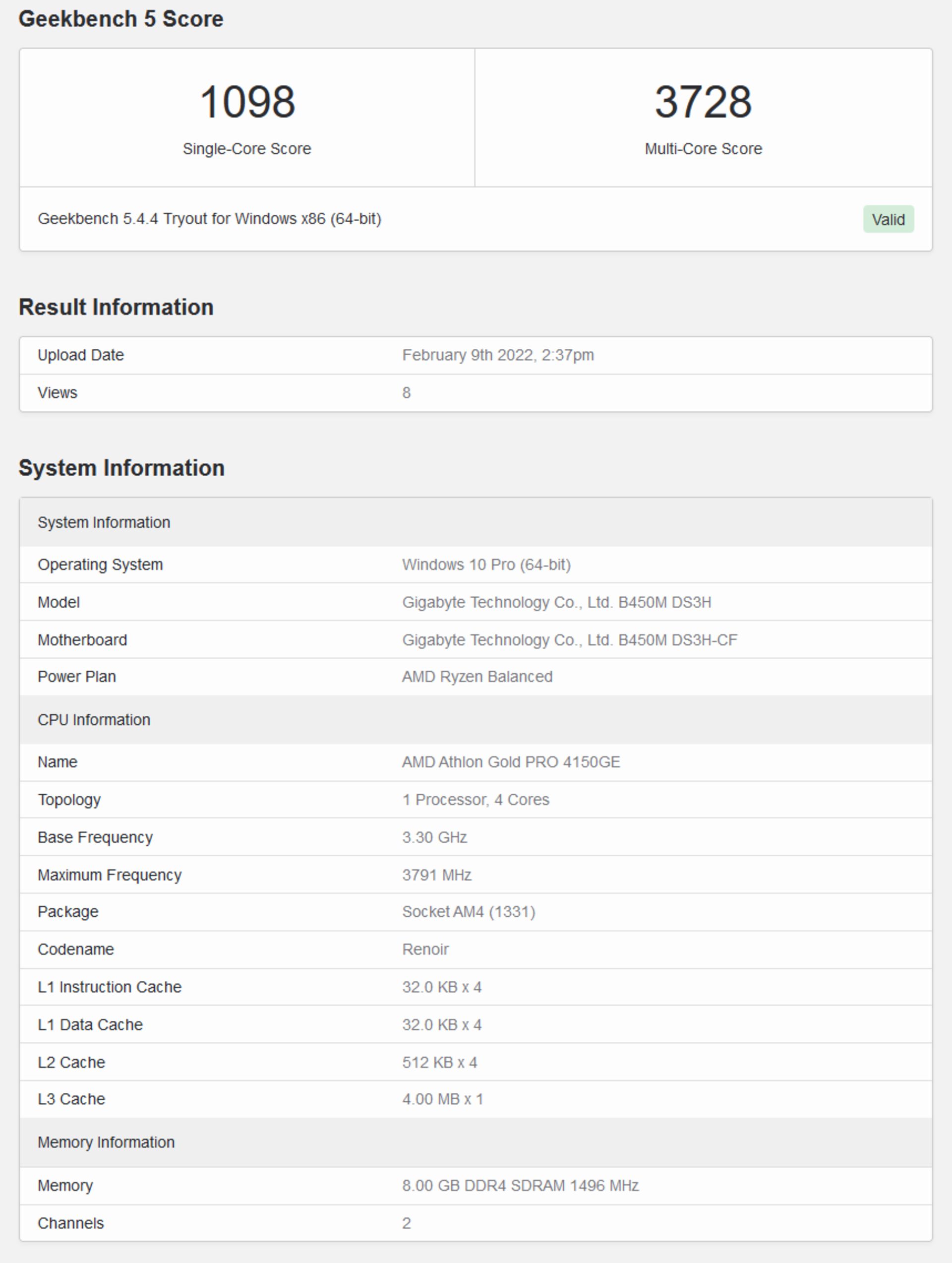
Task: Select the Channels value 2
Action: [407, 1224]
